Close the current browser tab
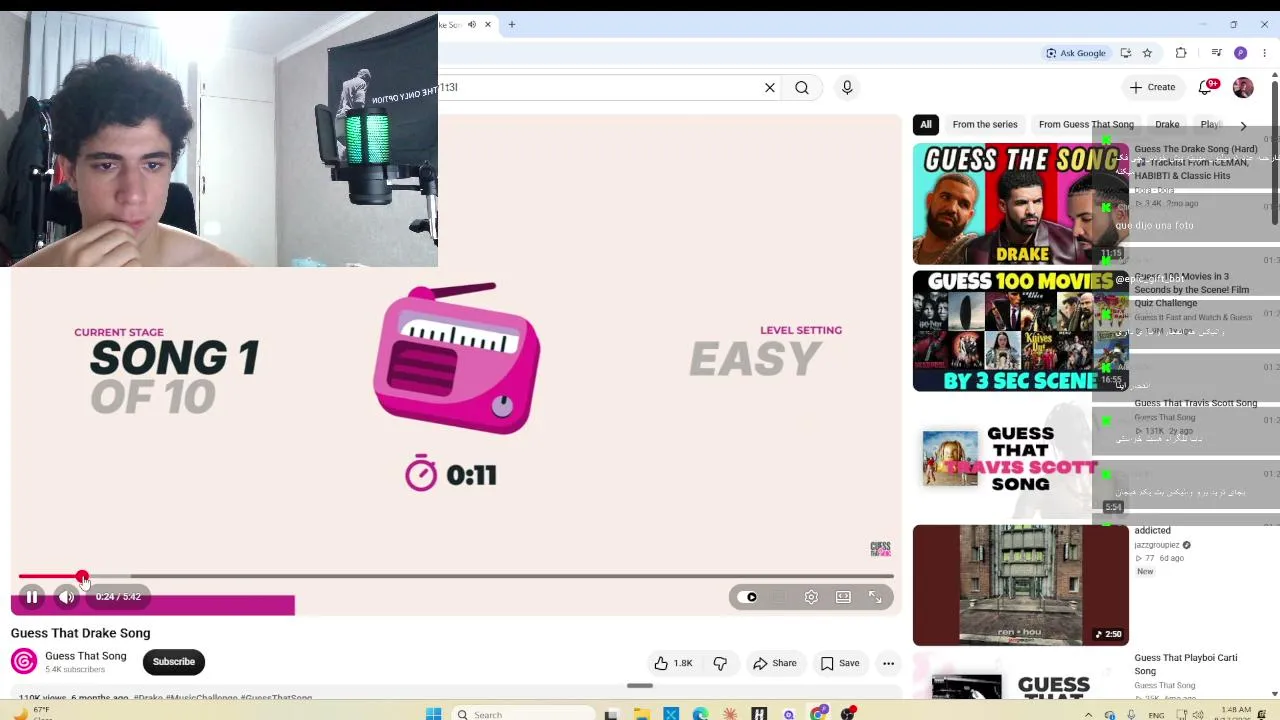The height and width of the screenshot is (720, 1280). 488,24
